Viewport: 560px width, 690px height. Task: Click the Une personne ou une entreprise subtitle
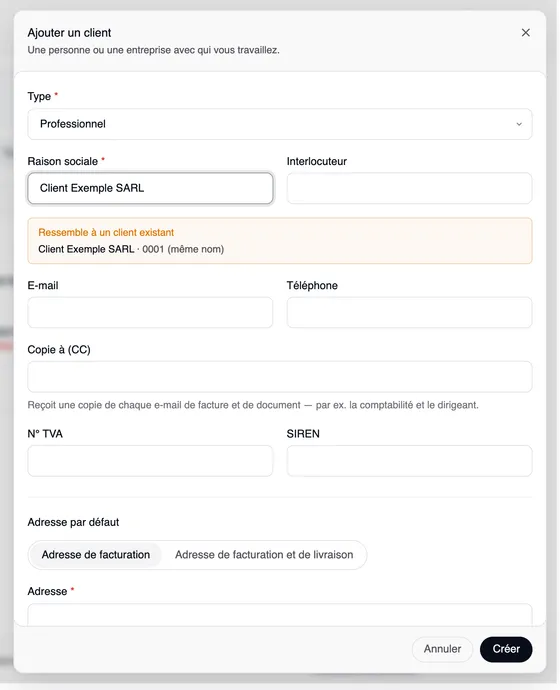point(154,50)
